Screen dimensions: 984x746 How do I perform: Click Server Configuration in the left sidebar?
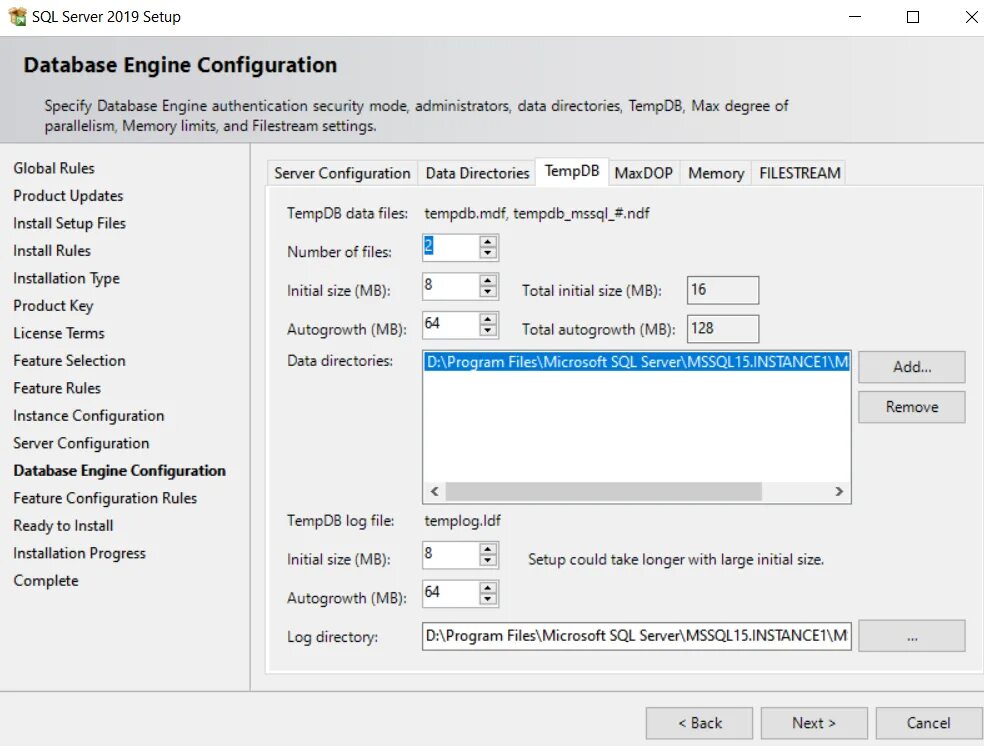[82, 444]
